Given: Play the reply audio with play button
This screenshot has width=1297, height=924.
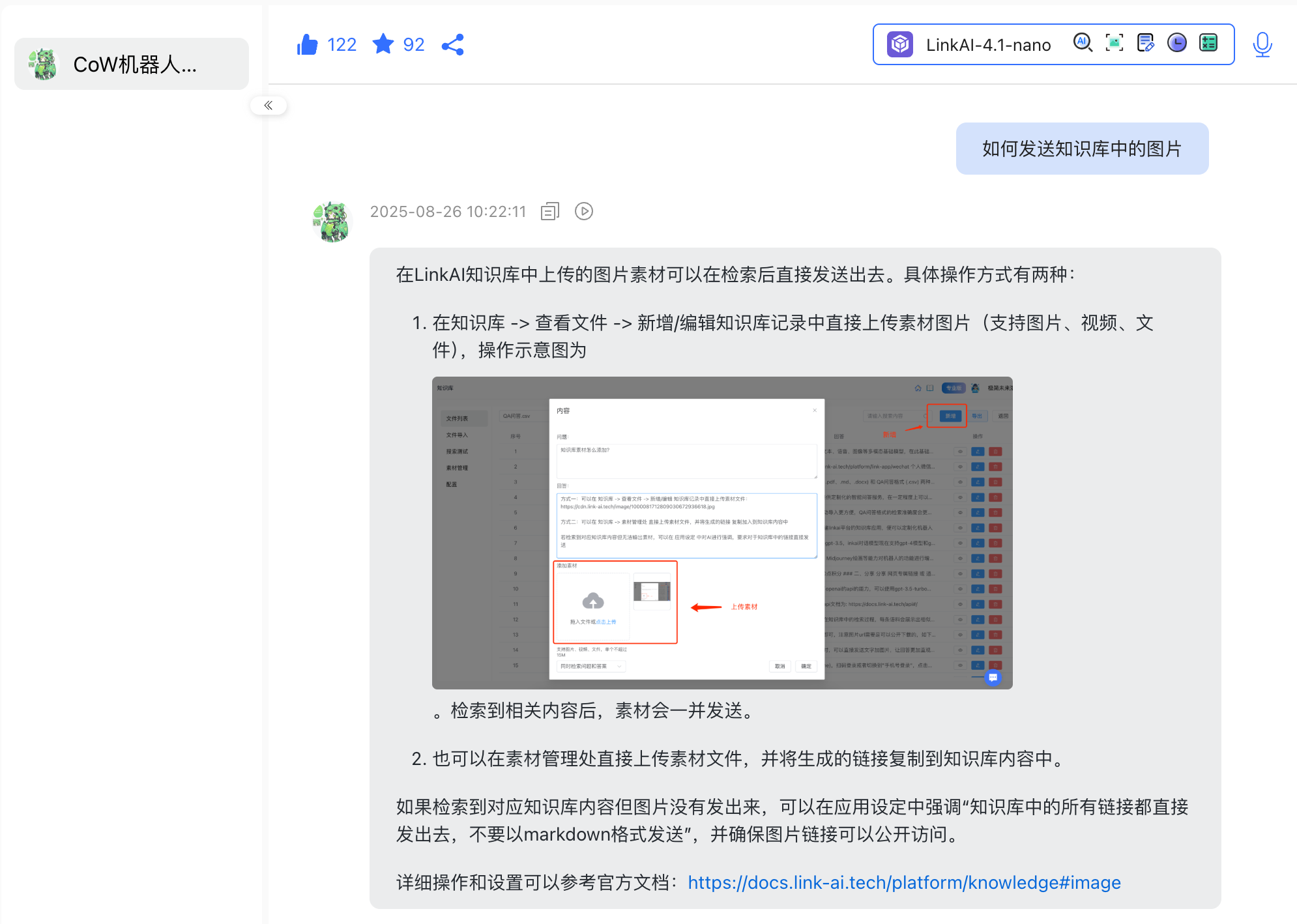Looking at the screenshot, I should tap(584, 211).
